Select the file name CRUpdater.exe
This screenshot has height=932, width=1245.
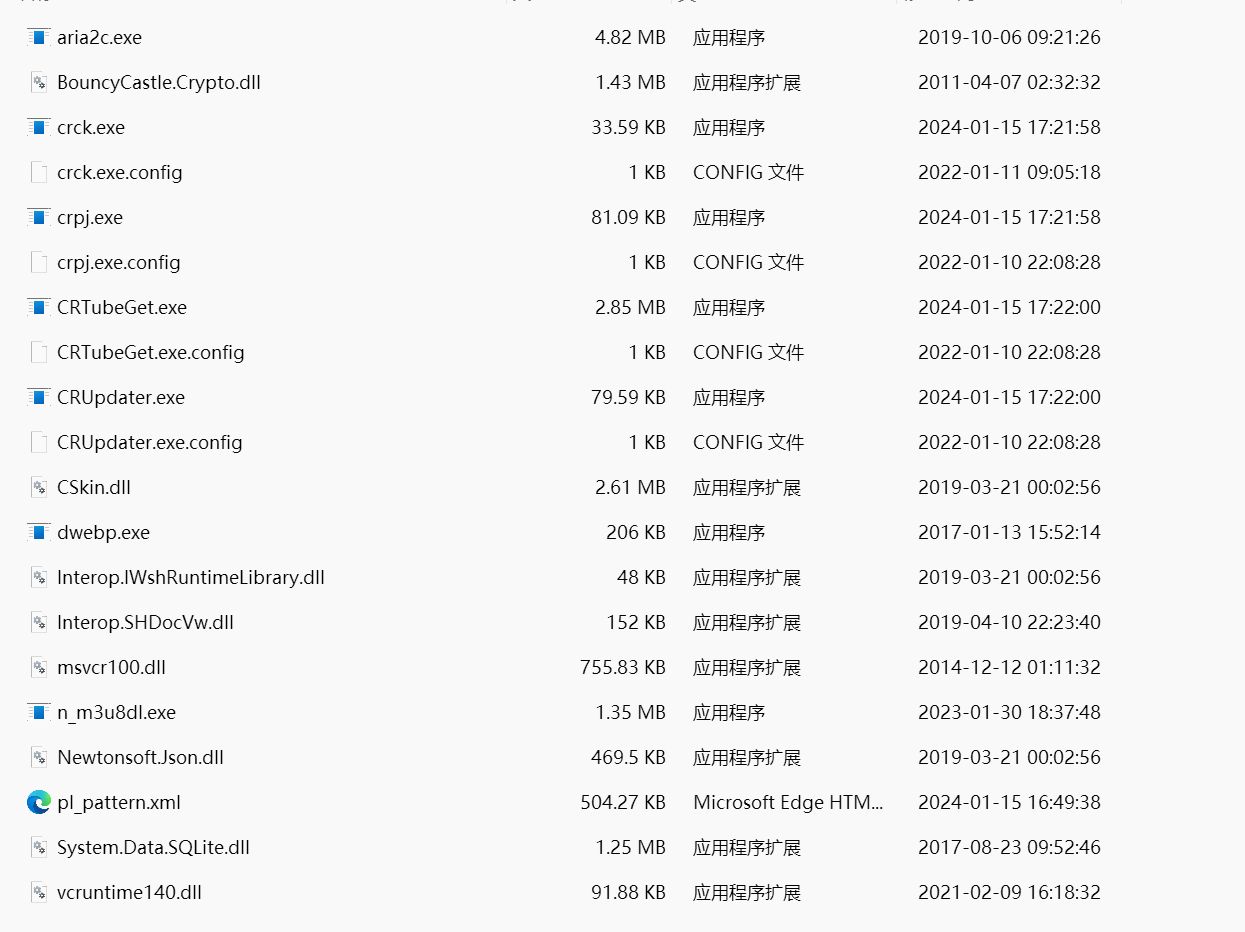(x=121, y=398)
